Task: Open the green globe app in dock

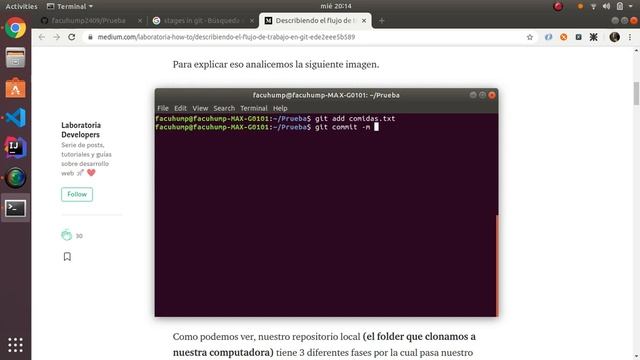Action: point(16,178)
